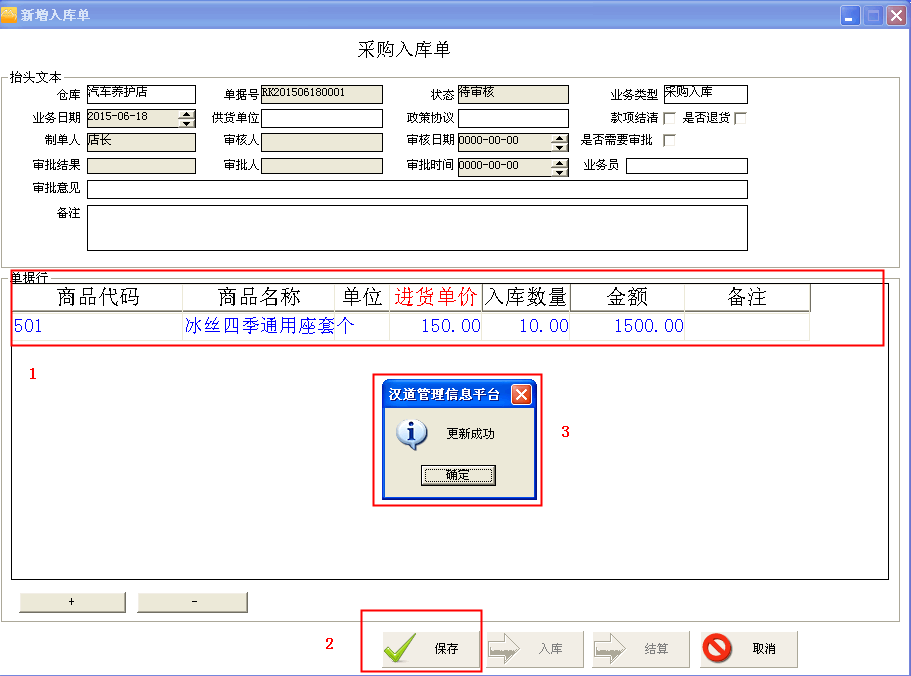
Task: Select product code cell 501
Action: pos(98,326)
